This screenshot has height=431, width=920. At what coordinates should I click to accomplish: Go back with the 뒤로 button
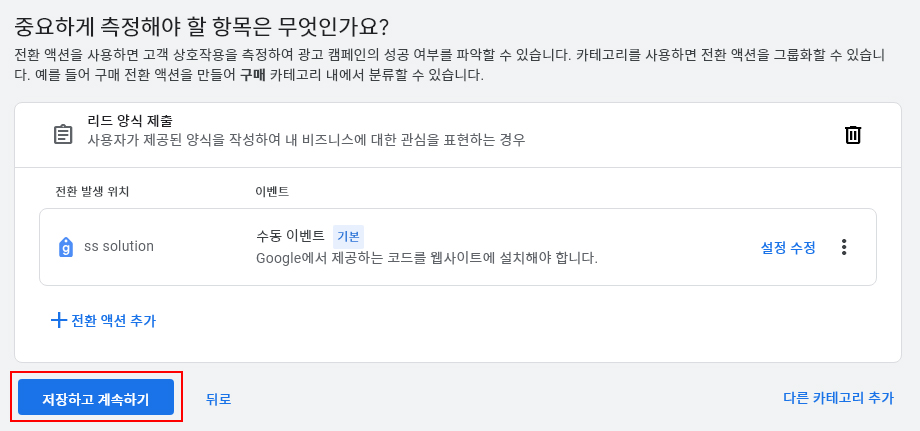point(218,398)
